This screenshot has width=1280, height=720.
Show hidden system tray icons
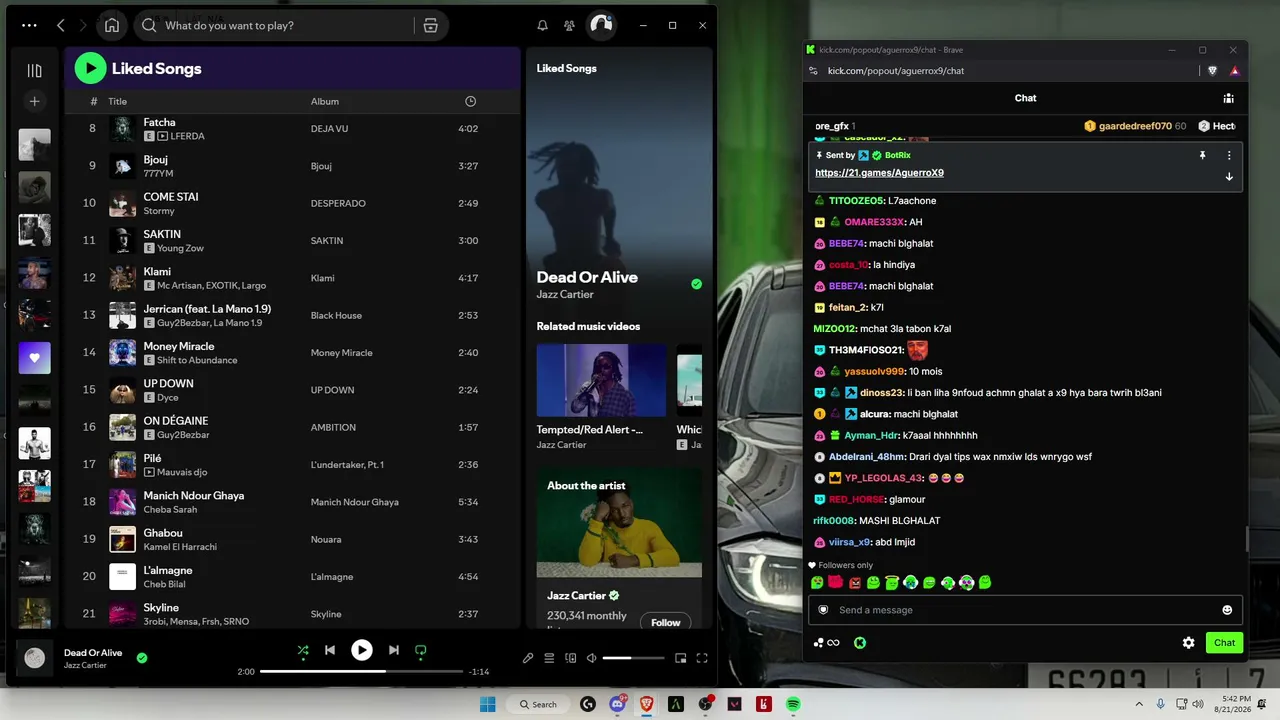(x=1139, y=704)
